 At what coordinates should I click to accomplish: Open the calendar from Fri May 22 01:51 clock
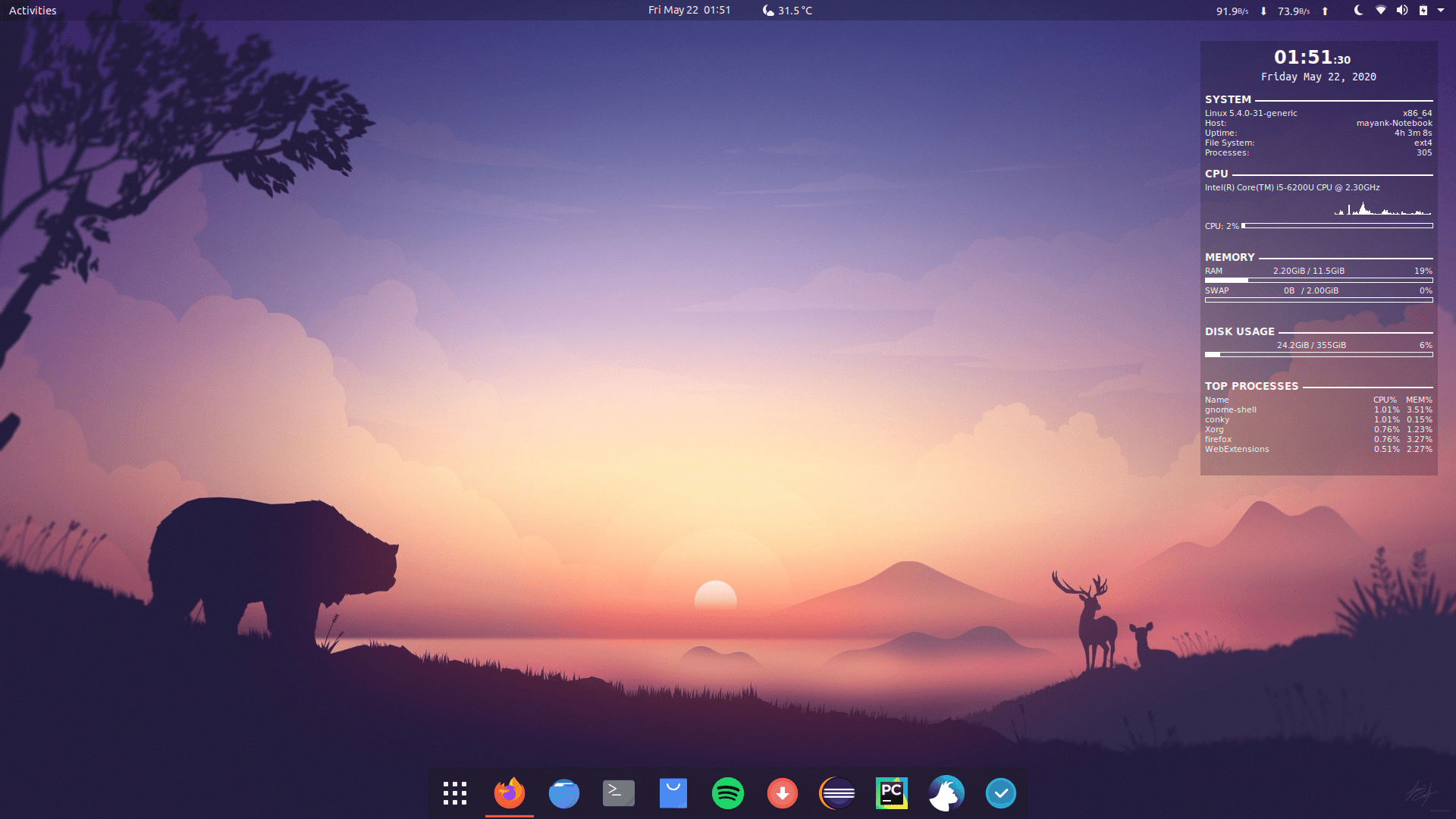[x=689, y=11]
